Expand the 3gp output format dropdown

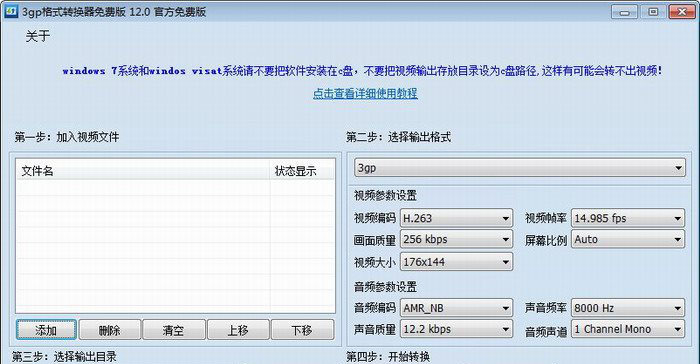(x=520, y=168)
